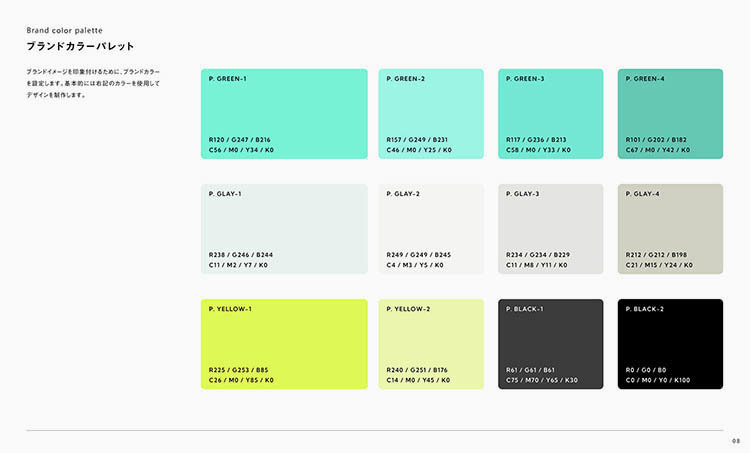Screen dimensions: 750x453
Task: Click the P. GREEN-2 color swatch
Action: coord(431,113)
